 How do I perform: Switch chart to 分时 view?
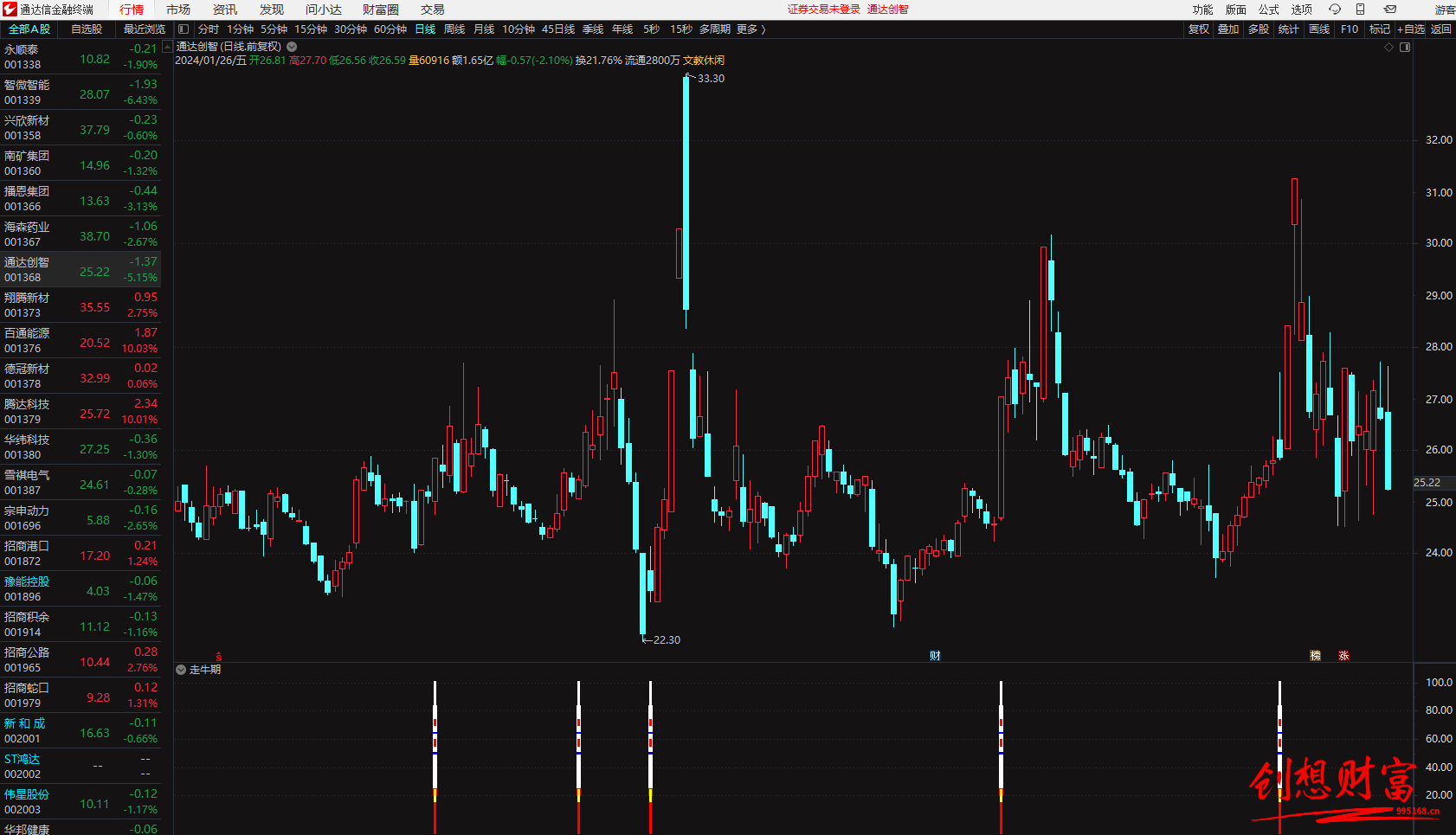point(209,29)
